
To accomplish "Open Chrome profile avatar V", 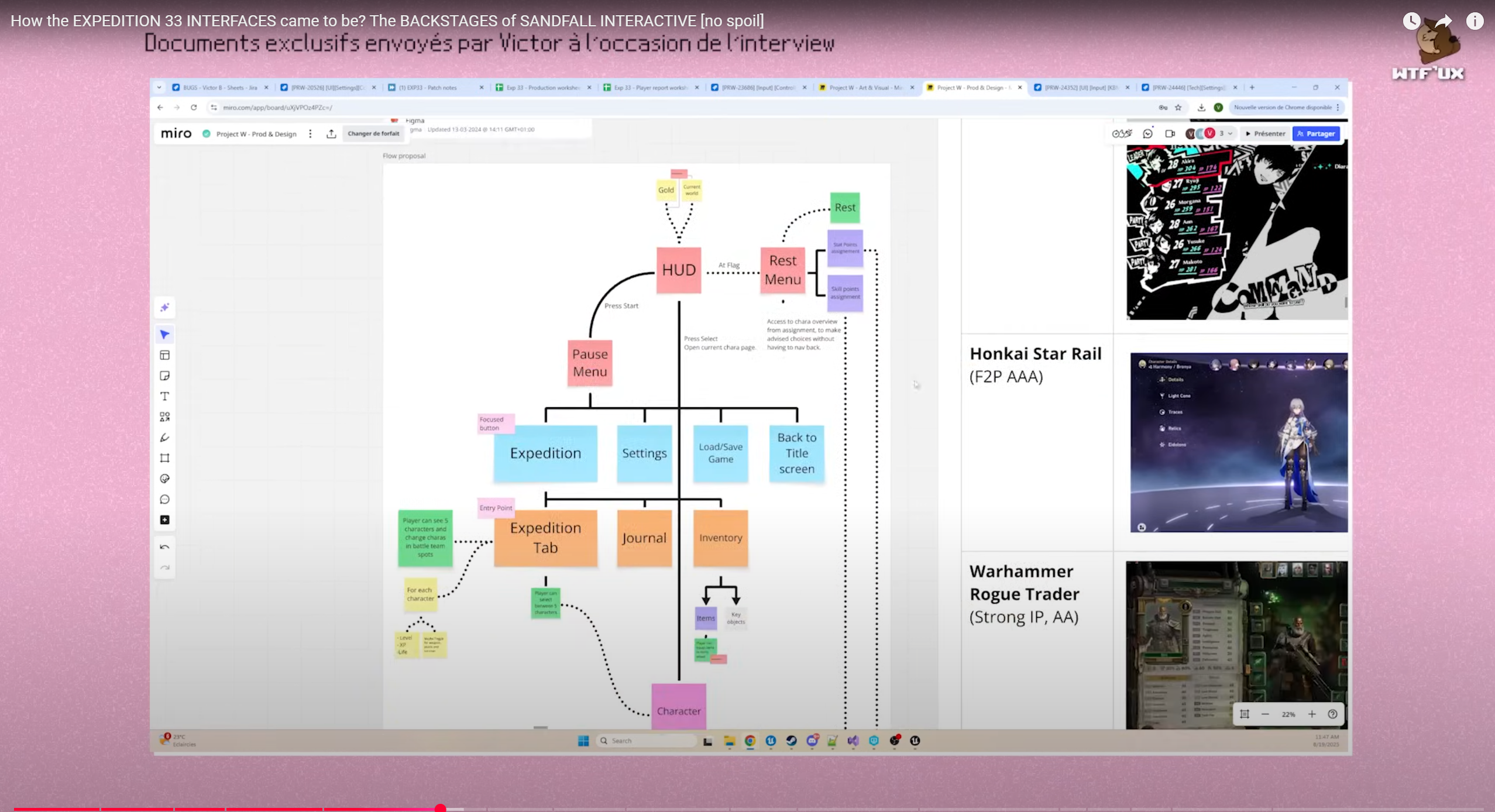I will click(x=1218, y=107).
